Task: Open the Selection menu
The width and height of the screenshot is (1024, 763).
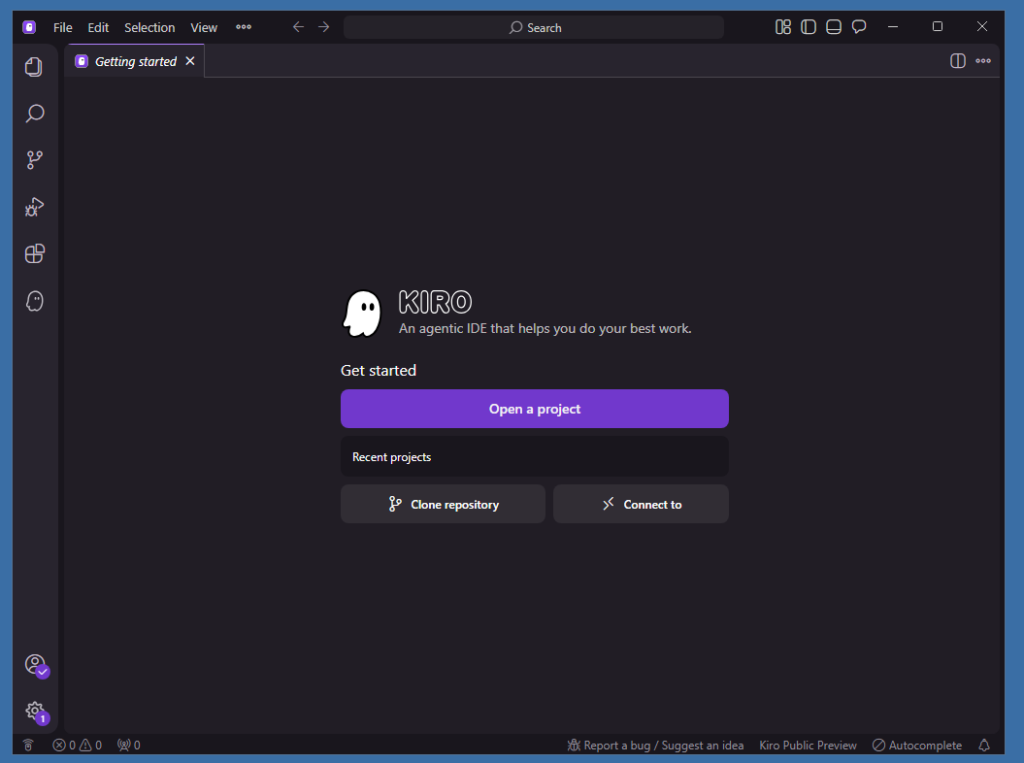Action: [x=150, y=27]
